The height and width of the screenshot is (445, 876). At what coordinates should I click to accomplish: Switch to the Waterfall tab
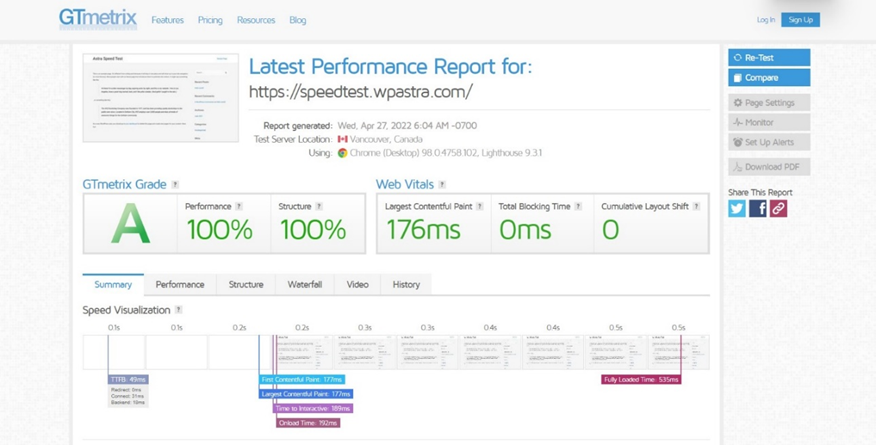[x=304, y=284]
